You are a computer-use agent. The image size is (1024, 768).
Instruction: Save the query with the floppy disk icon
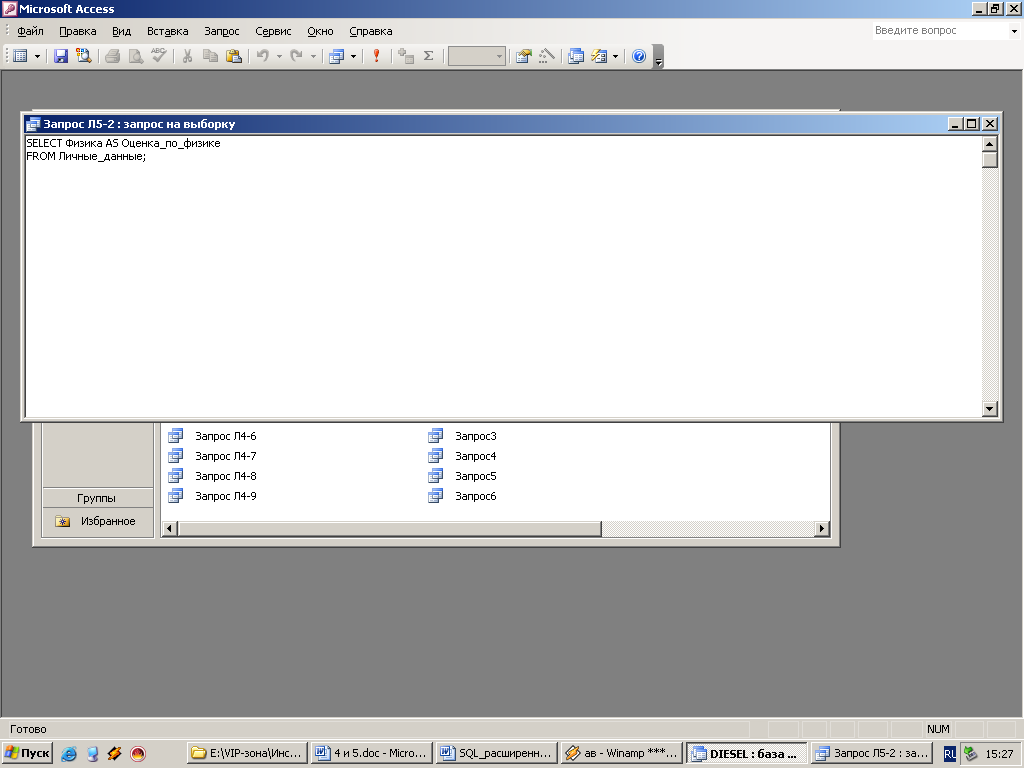tap(61, 56)
